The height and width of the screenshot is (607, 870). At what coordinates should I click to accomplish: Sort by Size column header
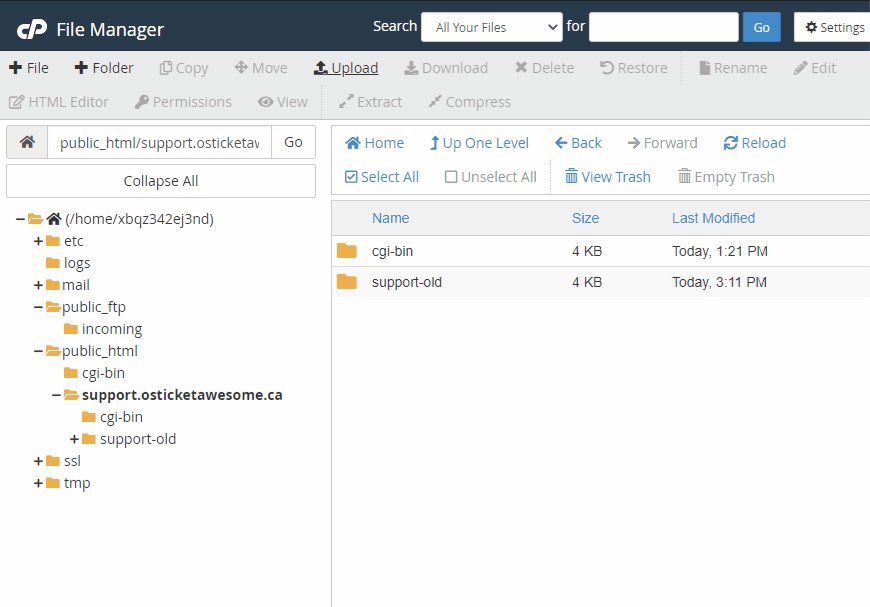pyautogui.click(x=585, y=218)
